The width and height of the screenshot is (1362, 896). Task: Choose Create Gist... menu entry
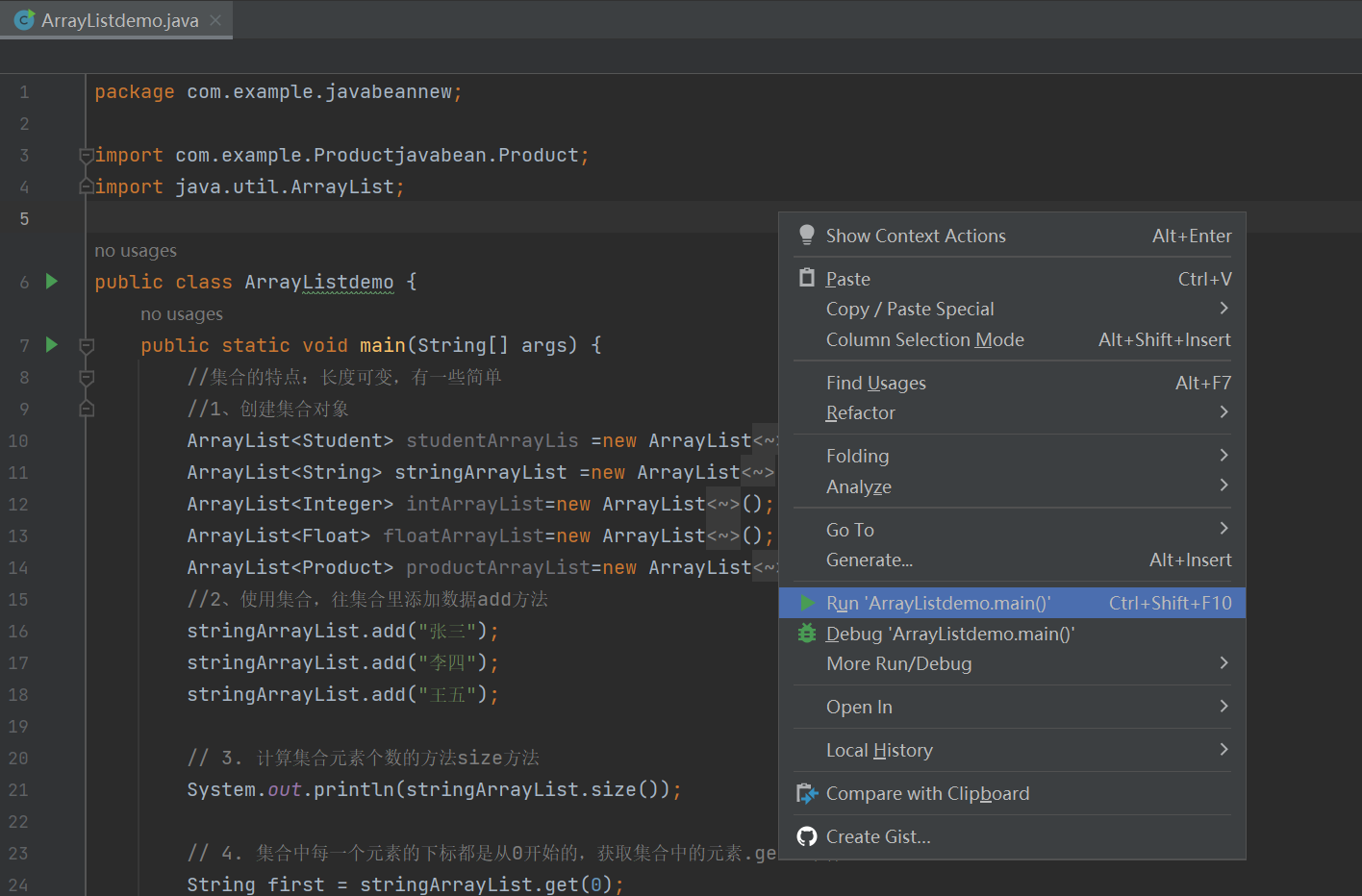point(1012,836)
